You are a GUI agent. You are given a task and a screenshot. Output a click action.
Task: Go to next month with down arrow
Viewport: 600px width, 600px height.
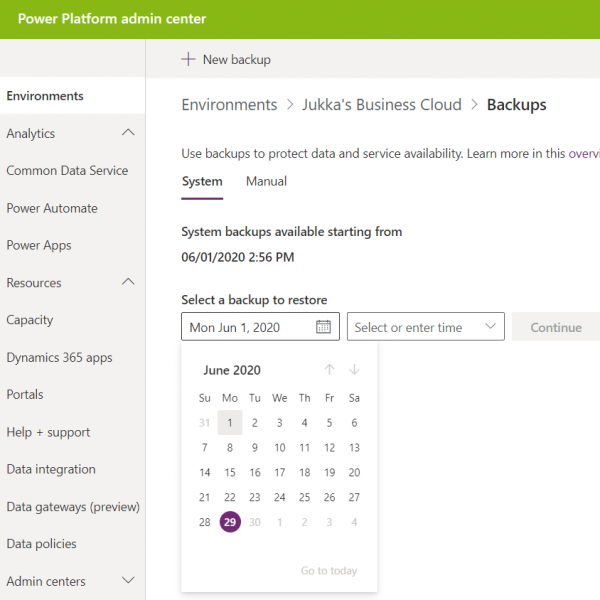click(354, 370)
